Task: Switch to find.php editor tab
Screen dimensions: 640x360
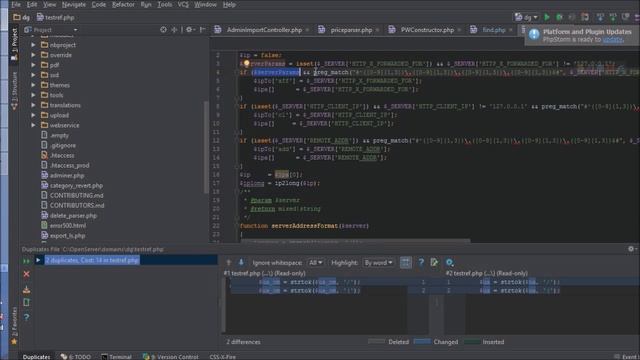Action: (x=493, y=30)
